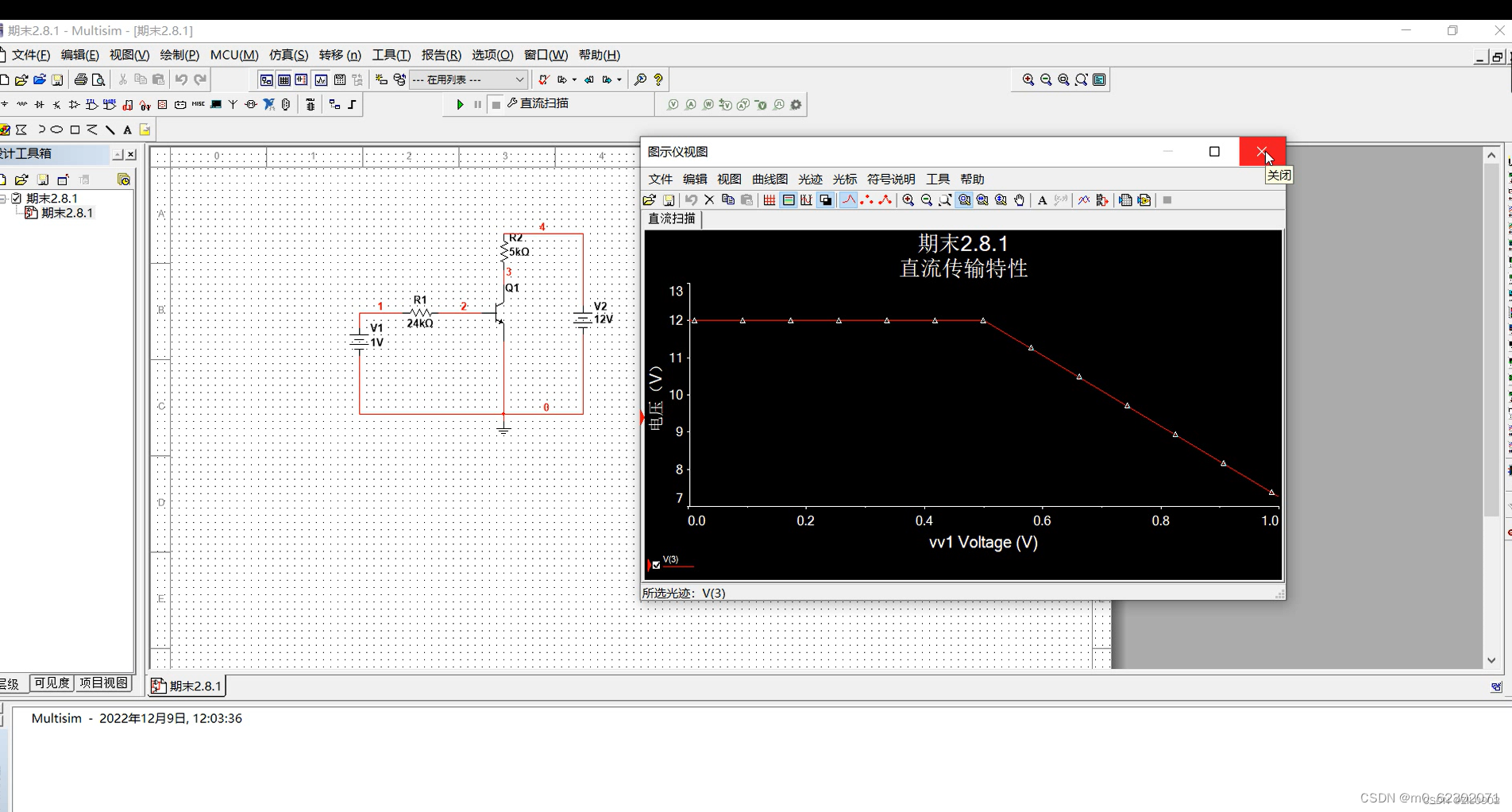1512x812 pixels.
Task: Place a diode from the component toolbar
Action: click(39, 104)
